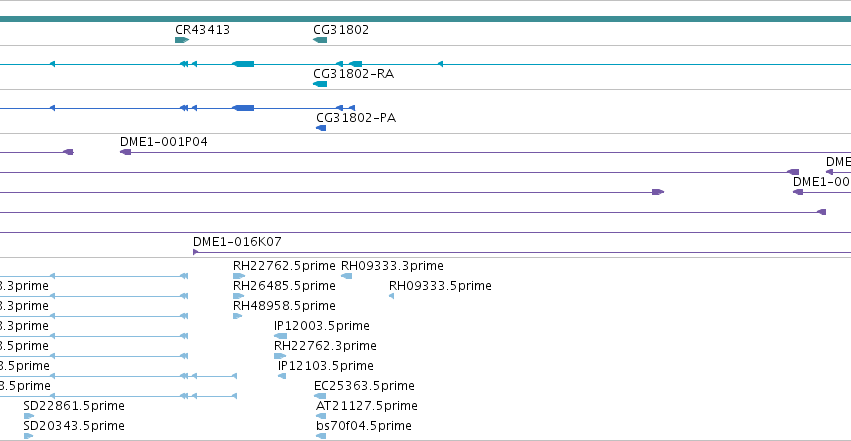The width and height of the screenshot is (851, 441).
Task: Select the large exon of the dark blue transcript
Action: [x=243, y=108]
